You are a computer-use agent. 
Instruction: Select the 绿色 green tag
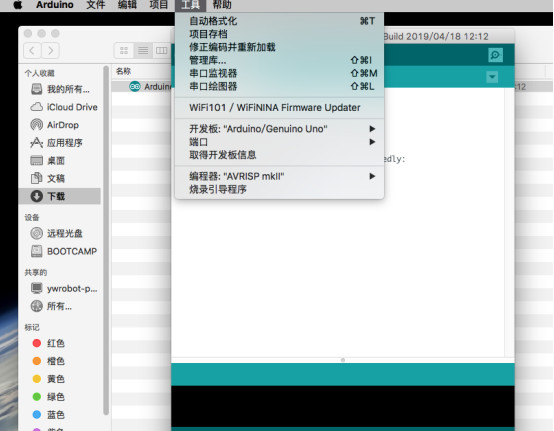[48, 397]
